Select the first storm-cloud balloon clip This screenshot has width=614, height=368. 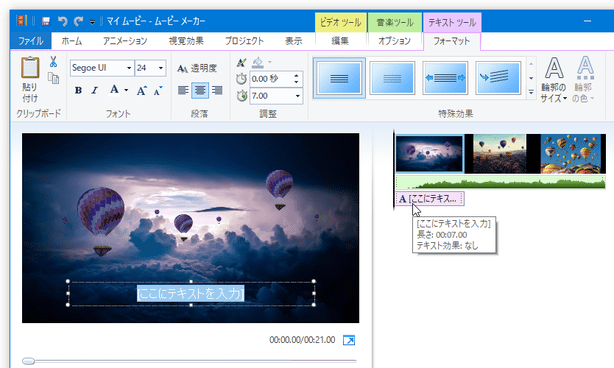[429, 153]
